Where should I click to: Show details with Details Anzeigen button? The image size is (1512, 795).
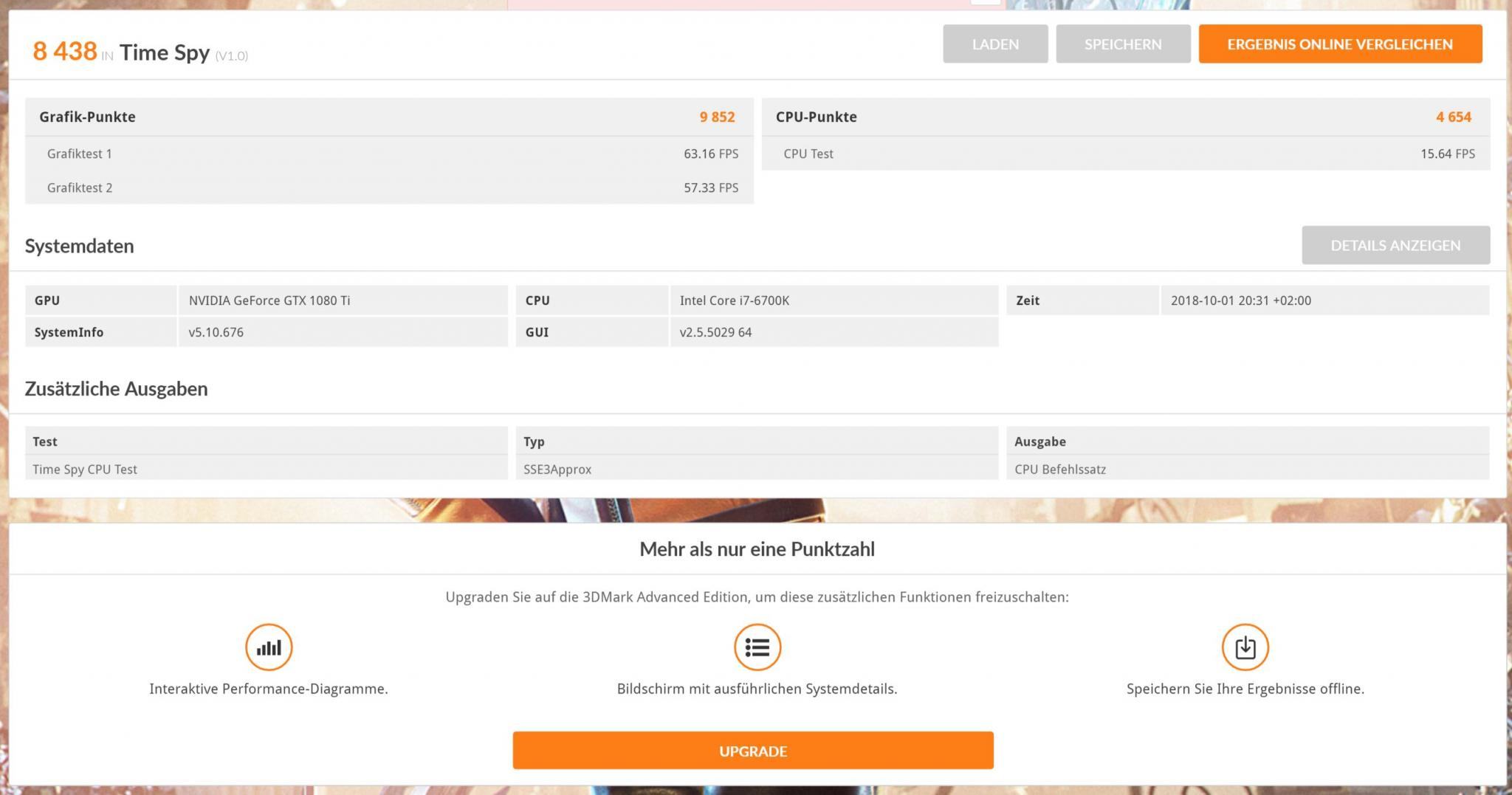coord(1395,245)
